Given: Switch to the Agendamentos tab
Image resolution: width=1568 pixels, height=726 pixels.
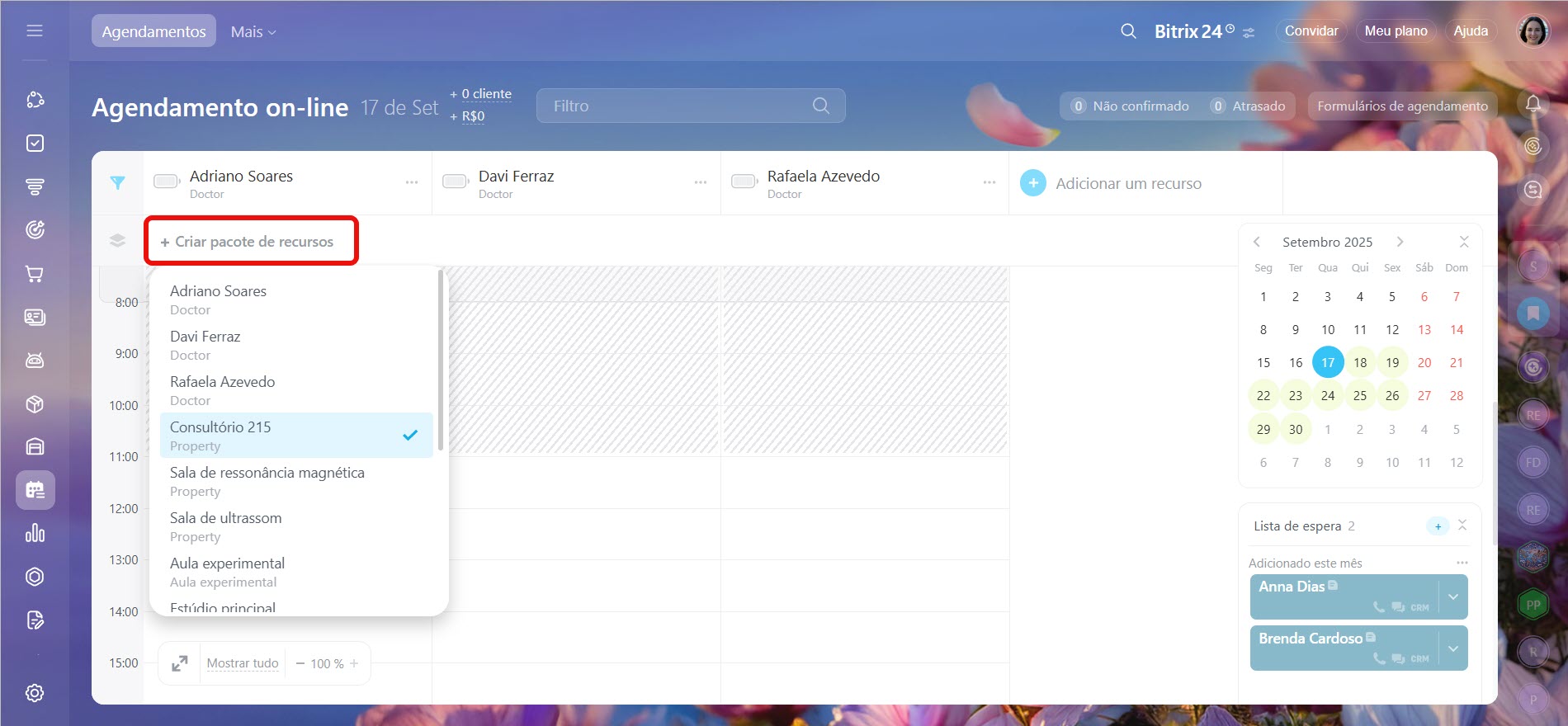Looking at the screenshot, I should [153, 31].
